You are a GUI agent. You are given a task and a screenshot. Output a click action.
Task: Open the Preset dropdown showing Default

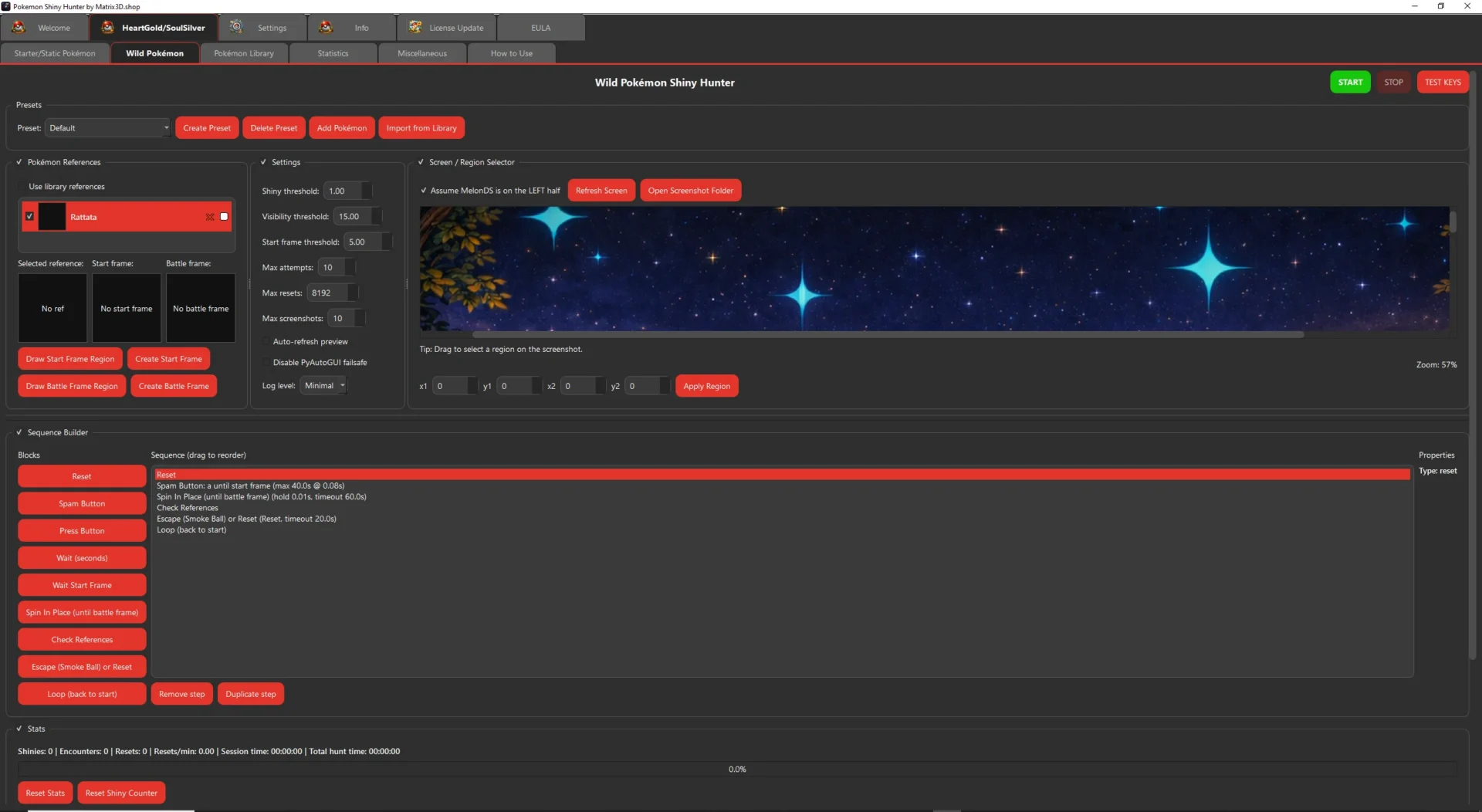(107, 128)
